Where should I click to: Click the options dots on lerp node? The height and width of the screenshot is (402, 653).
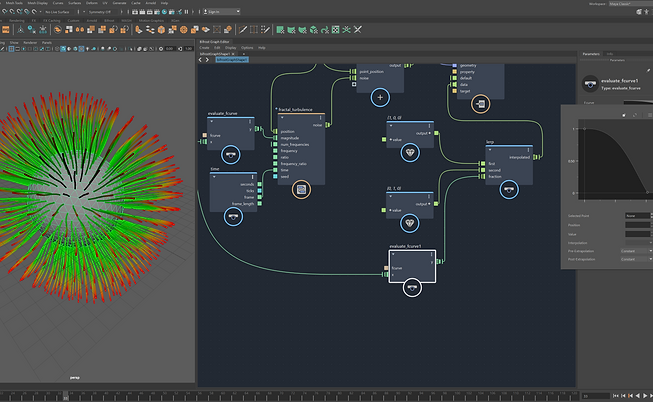pos(528,150)
